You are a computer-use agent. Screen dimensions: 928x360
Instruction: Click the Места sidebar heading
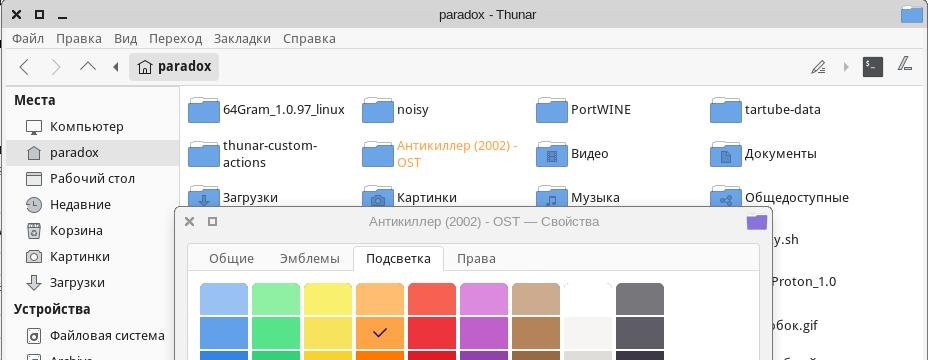click(x=34, y=101)
